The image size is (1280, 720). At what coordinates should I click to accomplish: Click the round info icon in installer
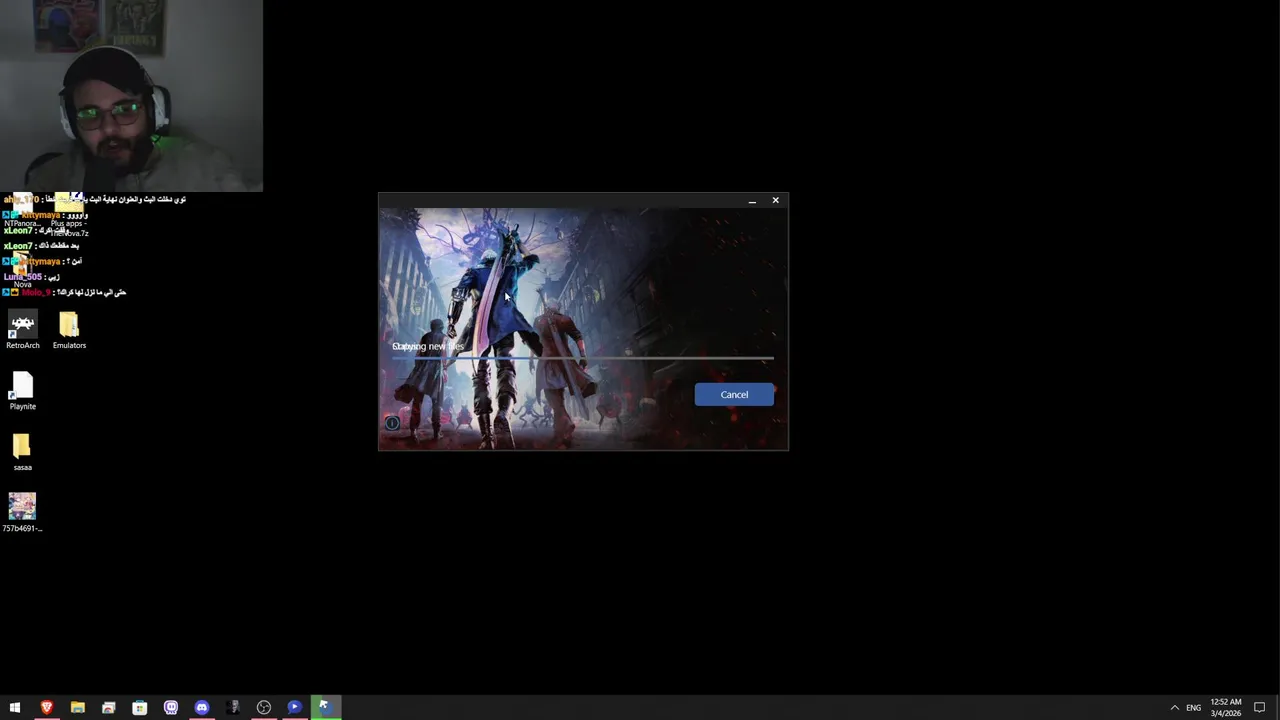click(x=392, y=423)
